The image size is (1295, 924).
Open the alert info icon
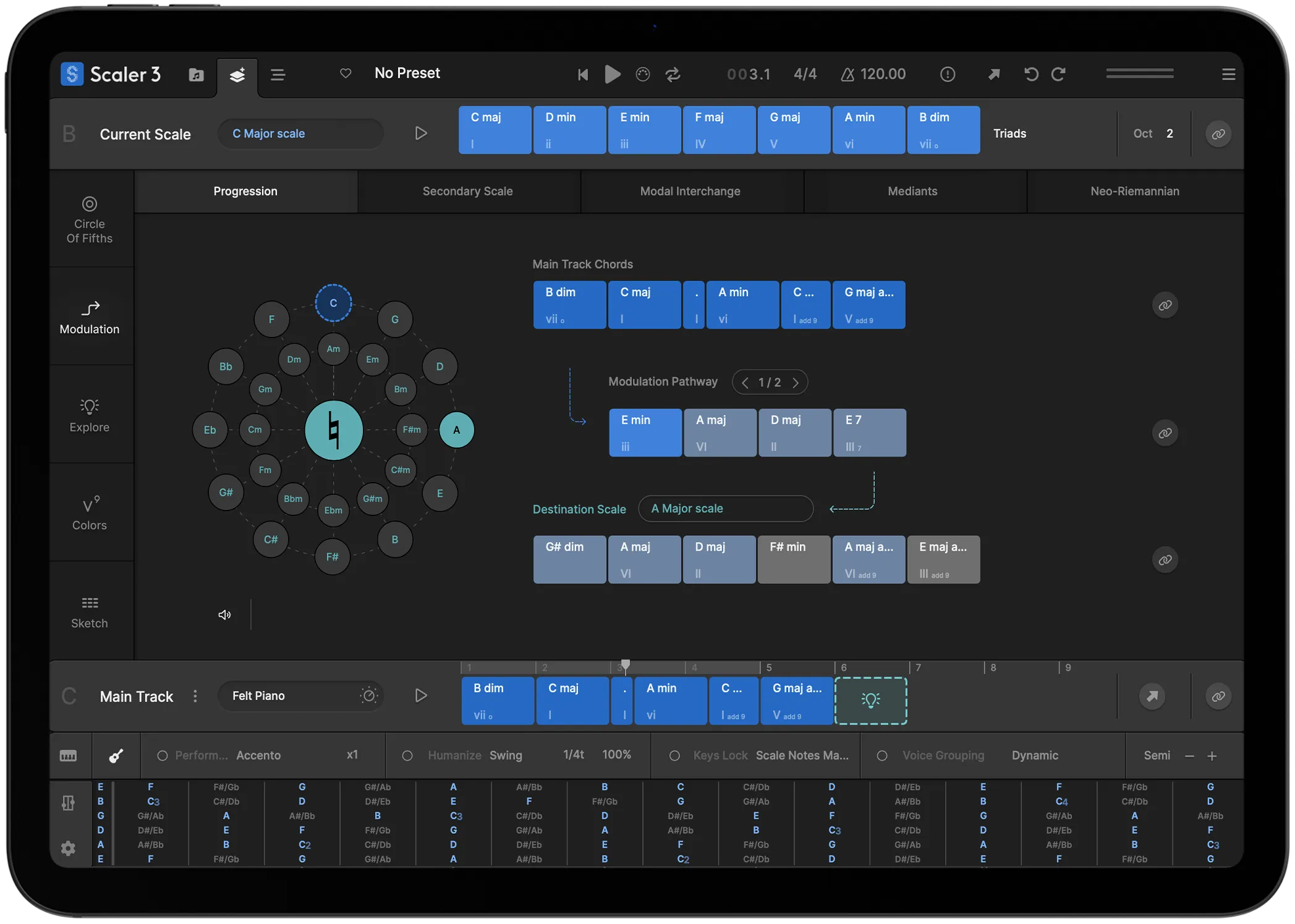(948, 75)
